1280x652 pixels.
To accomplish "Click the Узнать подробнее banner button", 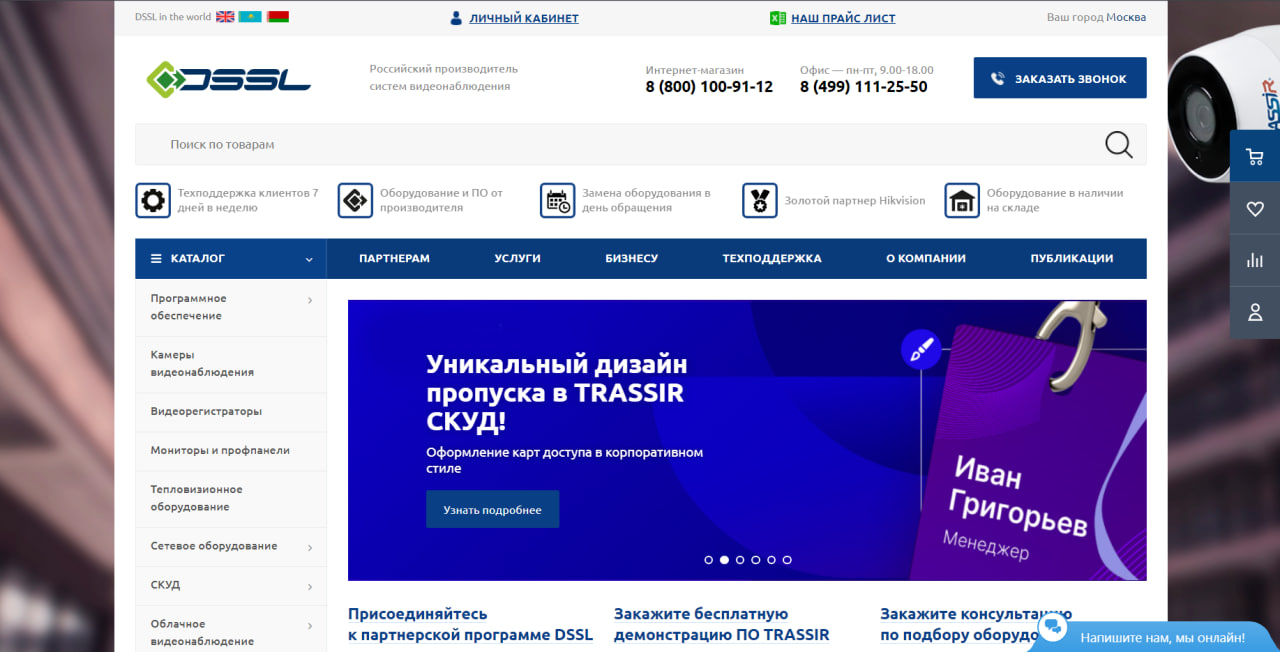I will pos(492,509).
